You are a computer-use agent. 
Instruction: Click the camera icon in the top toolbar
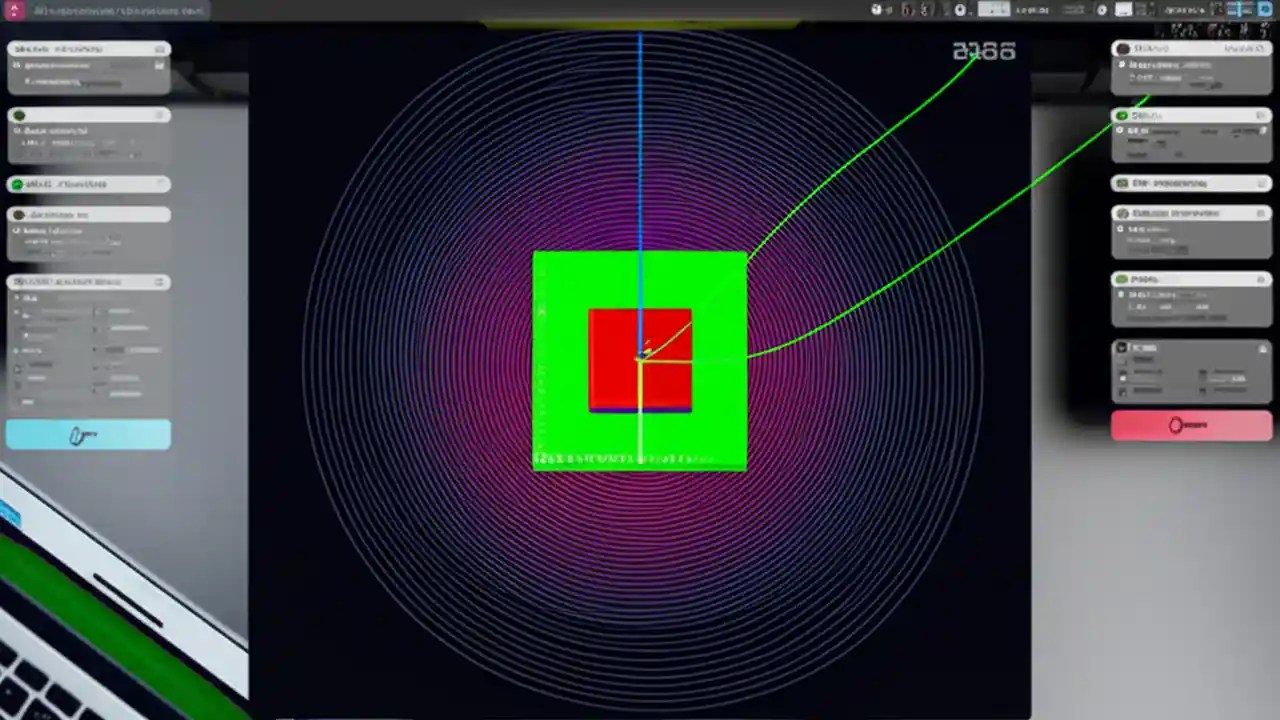(960, 10)
